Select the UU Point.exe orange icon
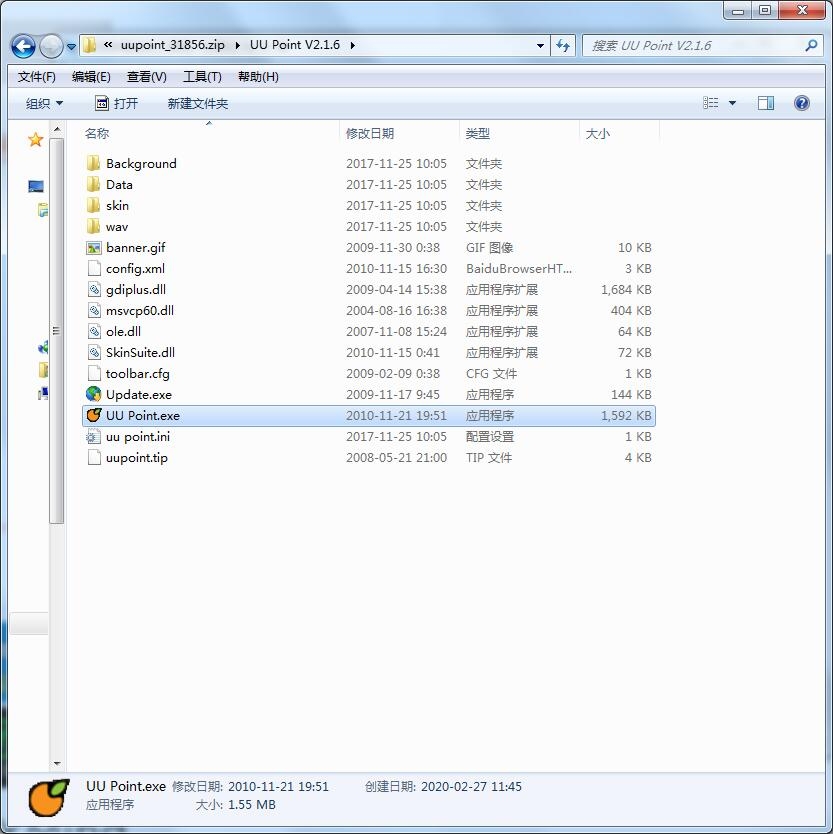 pyautogui.click(x=94, y=415)
